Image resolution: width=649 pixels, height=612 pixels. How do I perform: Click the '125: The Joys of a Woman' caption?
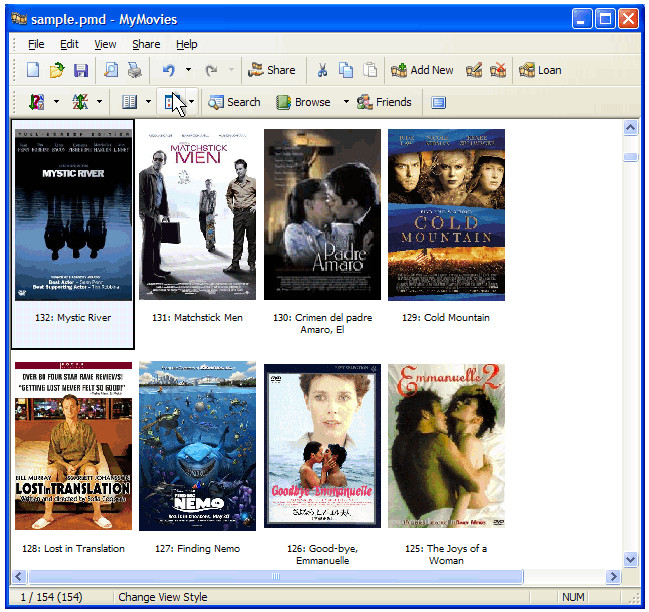pyautogui.click(x=446, y=554)
